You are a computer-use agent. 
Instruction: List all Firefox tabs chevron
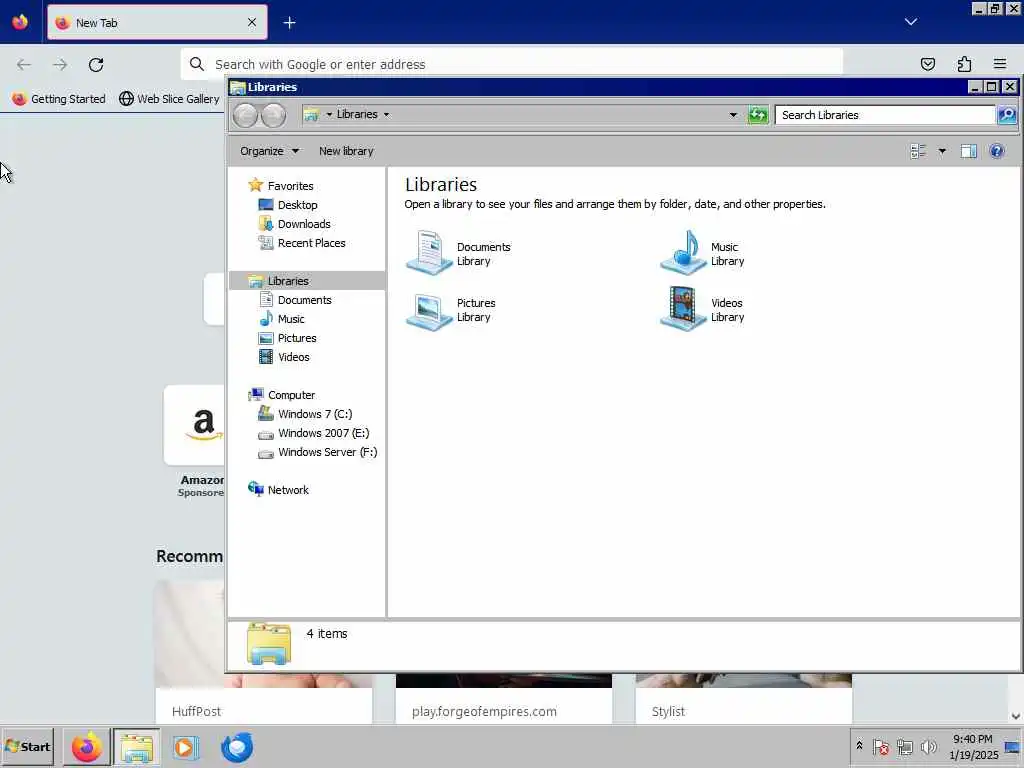point(910,22)
